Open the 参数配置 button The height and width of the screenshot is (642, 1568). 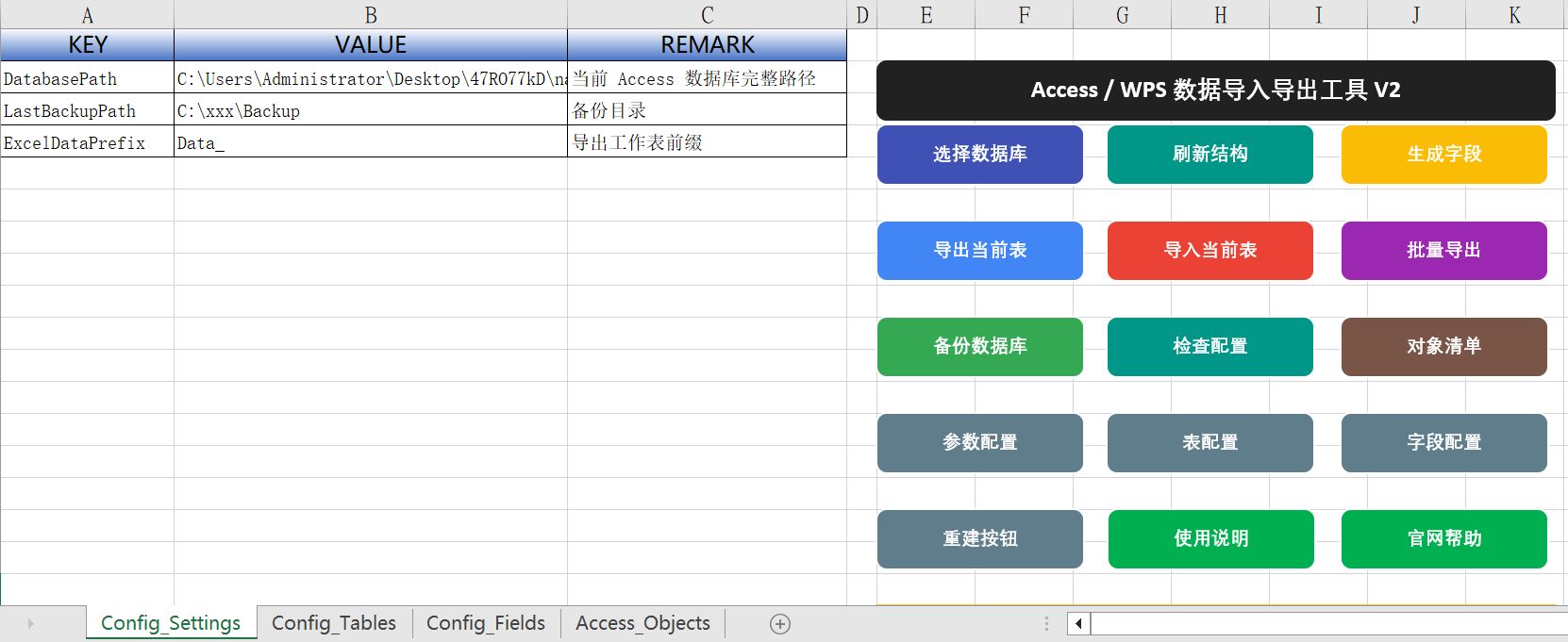[979, 443]
